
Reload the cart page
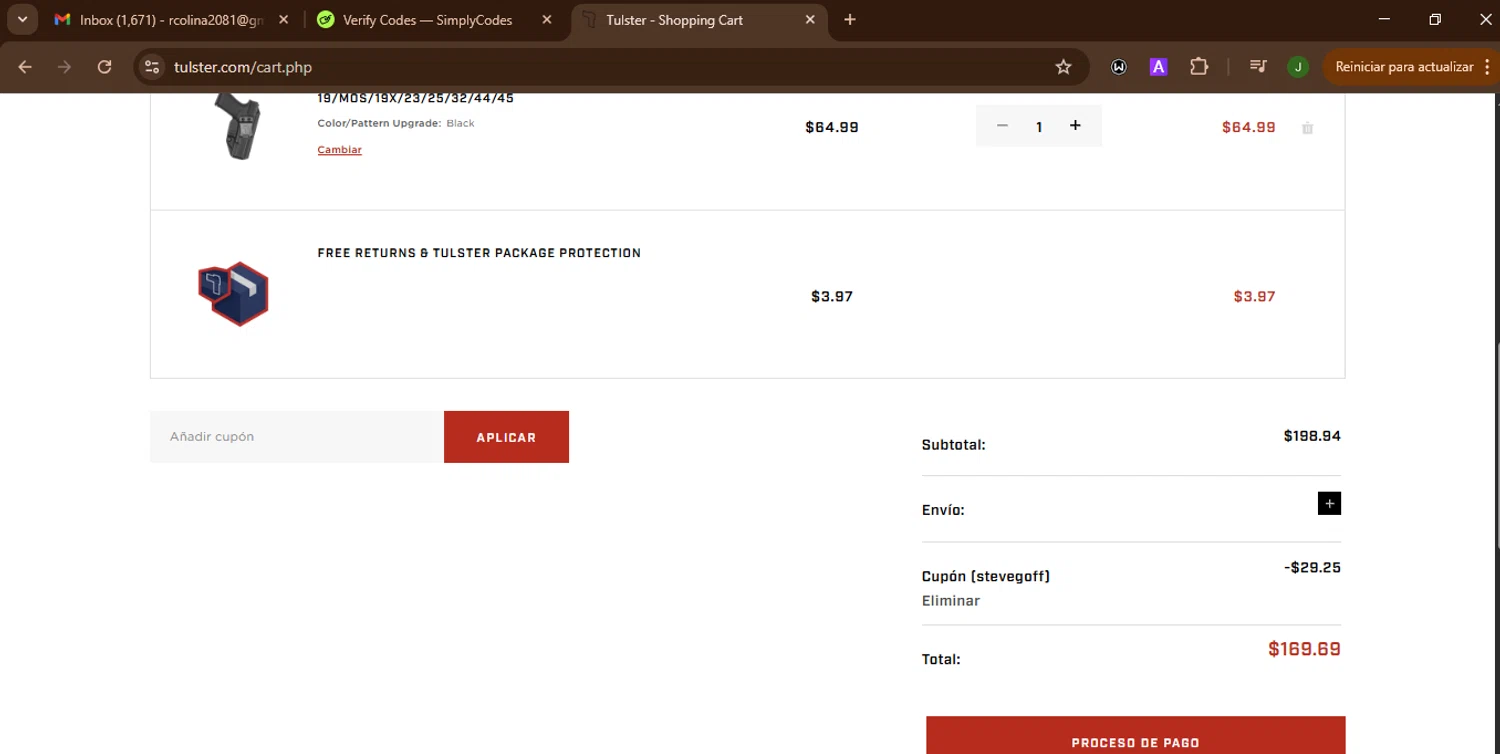[x=104, y=67]
